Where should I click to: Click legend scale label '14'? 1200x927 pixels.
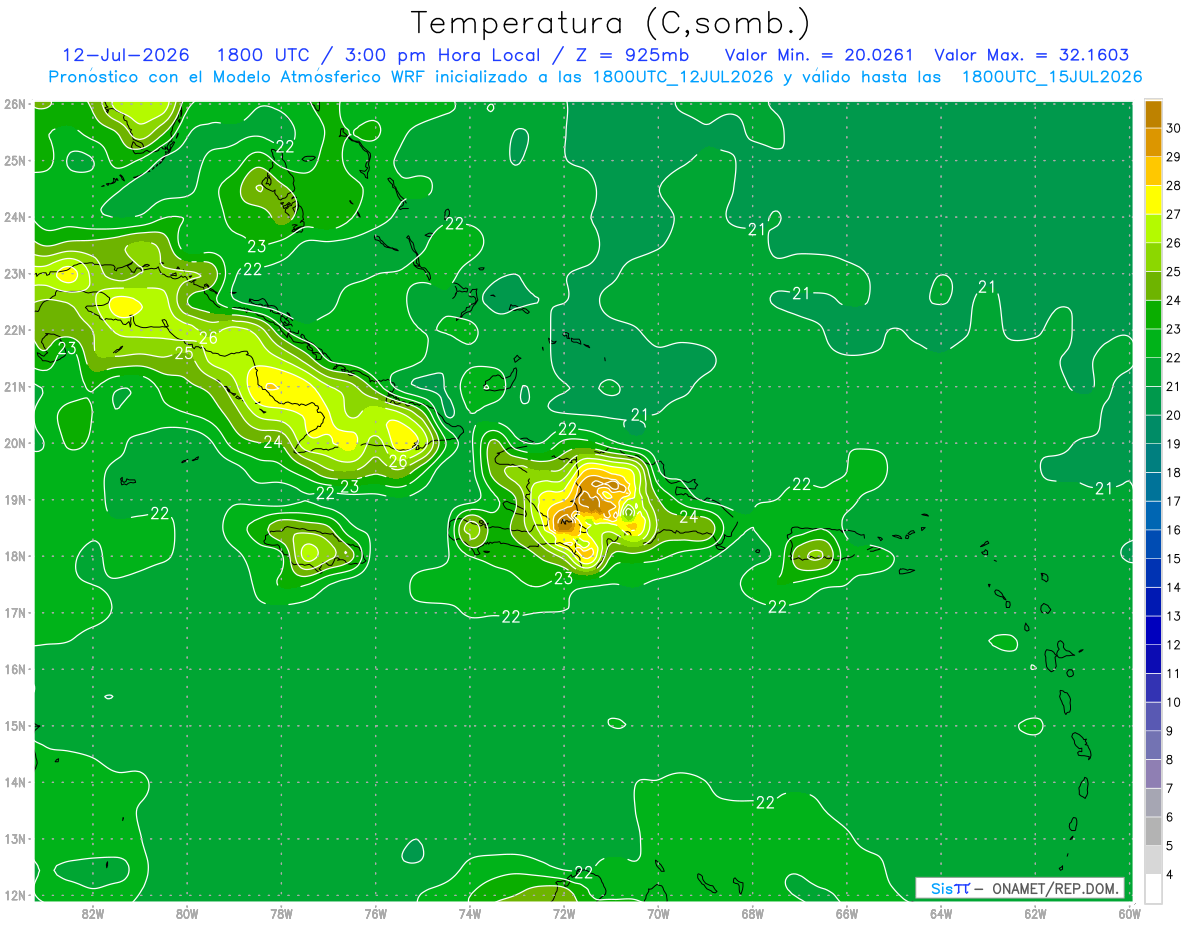(x=1173, y=588)
